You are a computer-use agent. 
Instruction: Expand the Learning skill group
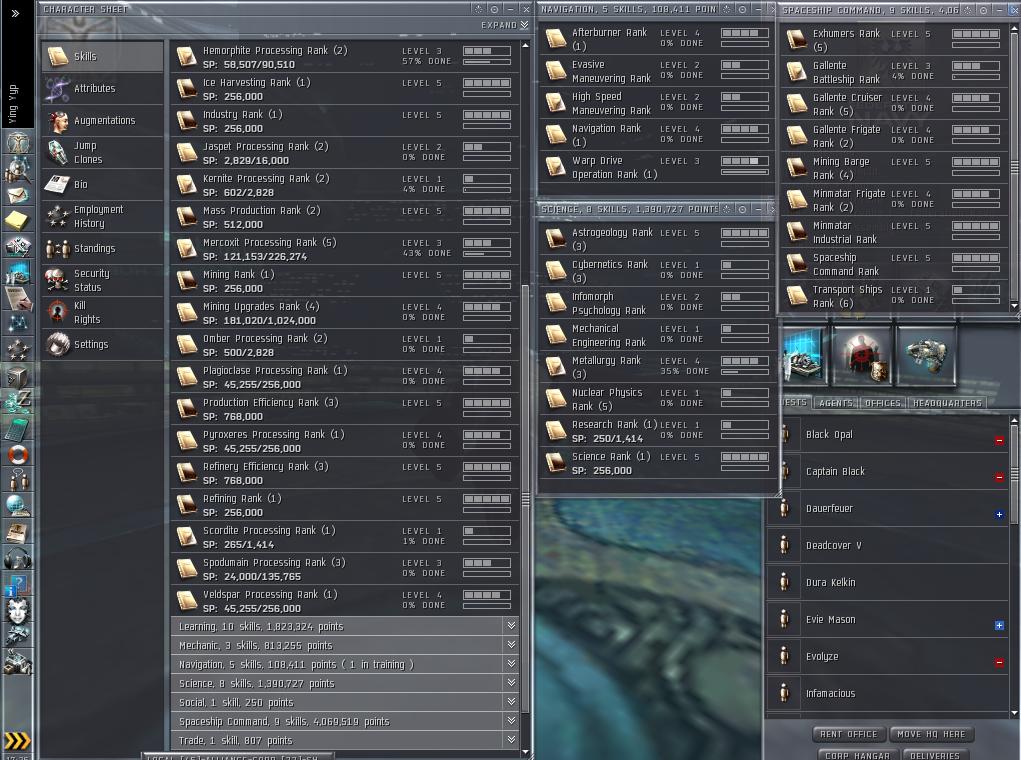coord(345,626)
